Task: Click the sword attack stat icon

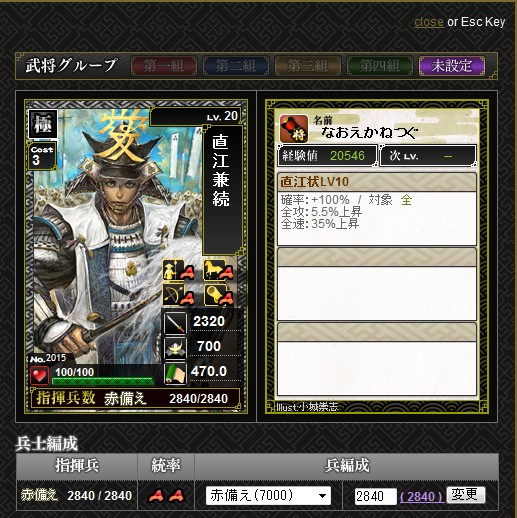Action: pyautogui.click(x=175, y=323)
